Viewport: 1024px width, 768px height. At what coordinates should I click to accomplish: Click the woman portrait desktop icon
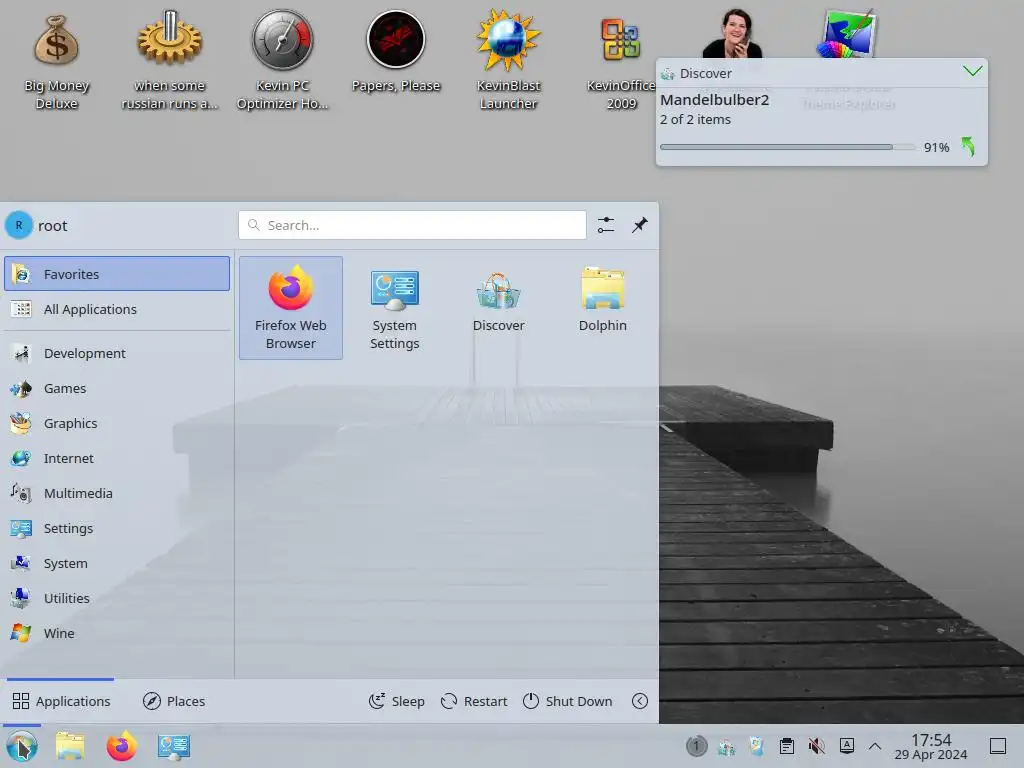click(735, 34)
